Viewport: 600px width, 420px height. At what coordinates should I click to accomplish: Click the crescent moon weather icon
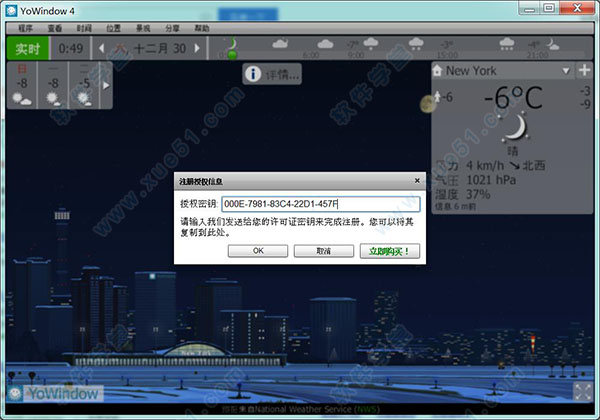coord(516,127)
